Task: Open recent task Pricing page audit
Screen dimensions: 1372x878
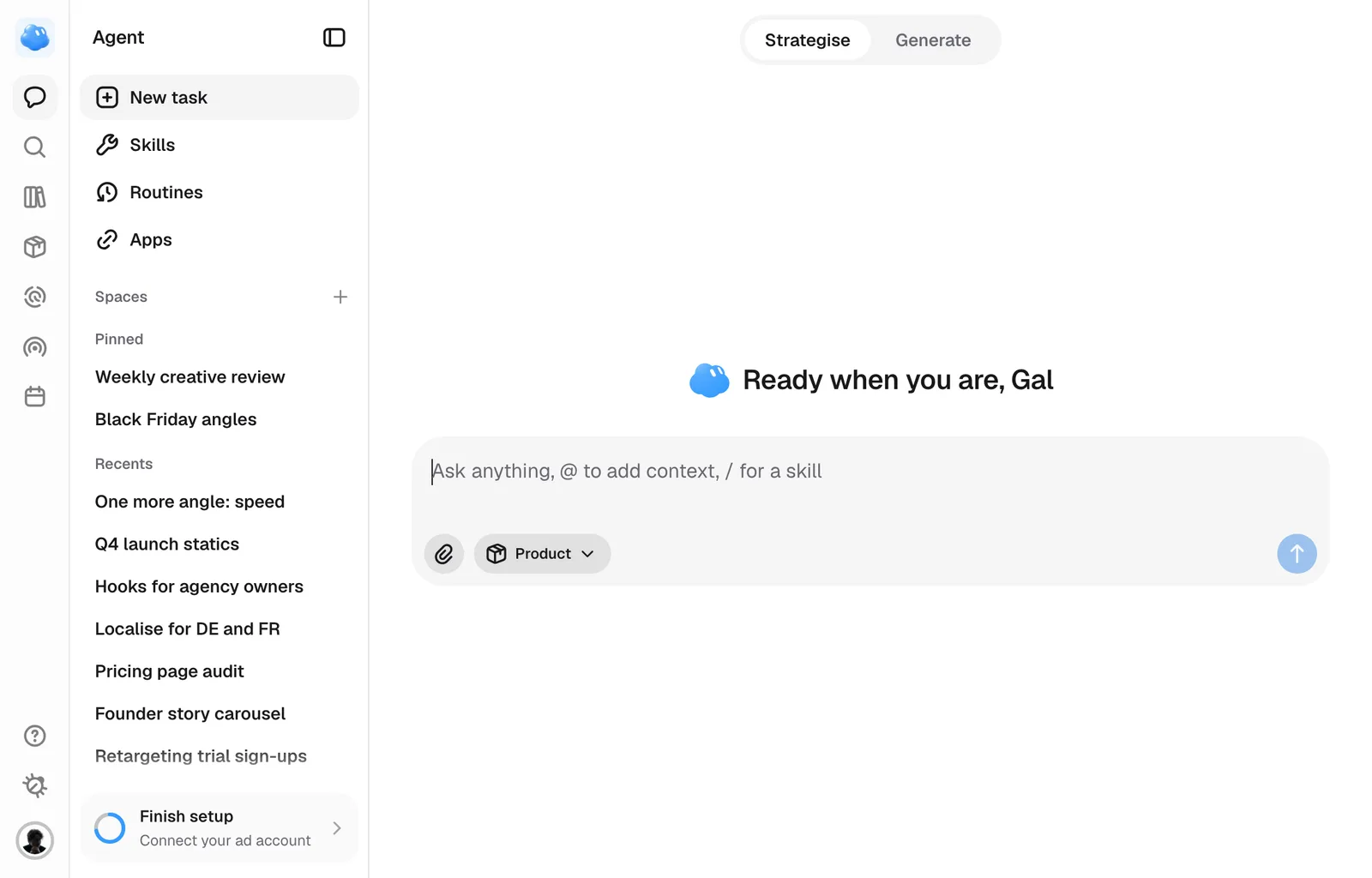Action: coord(220,671)
